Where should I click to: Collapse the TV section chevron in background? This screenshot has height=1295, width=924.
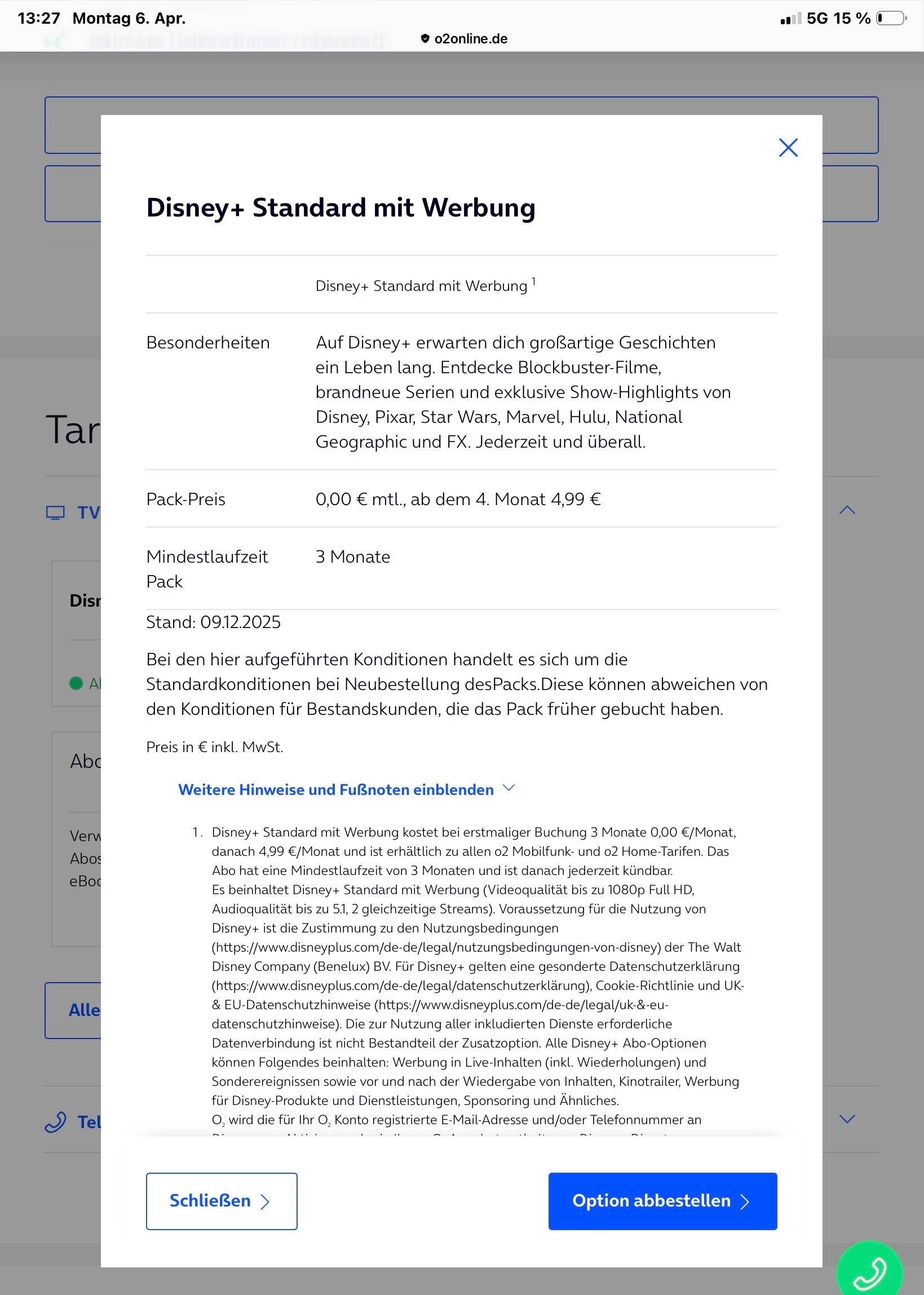pos(847,510)
